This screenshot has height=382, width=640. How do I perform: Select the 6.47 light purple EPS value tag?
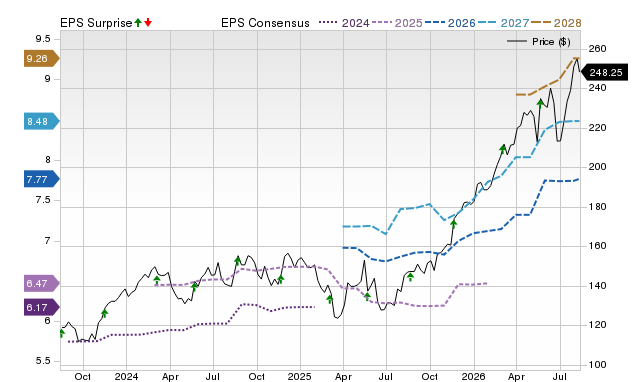42,283
